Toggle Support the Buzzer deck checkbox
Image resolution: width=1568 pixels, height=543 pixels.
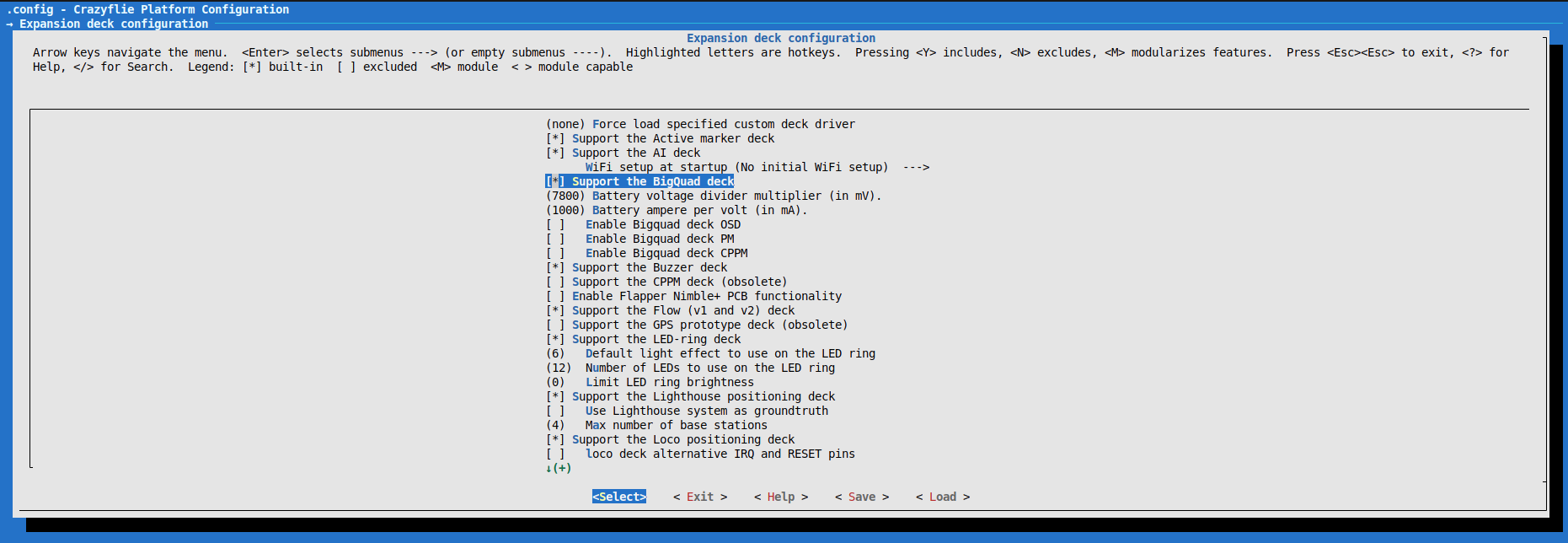coord(555,267)
